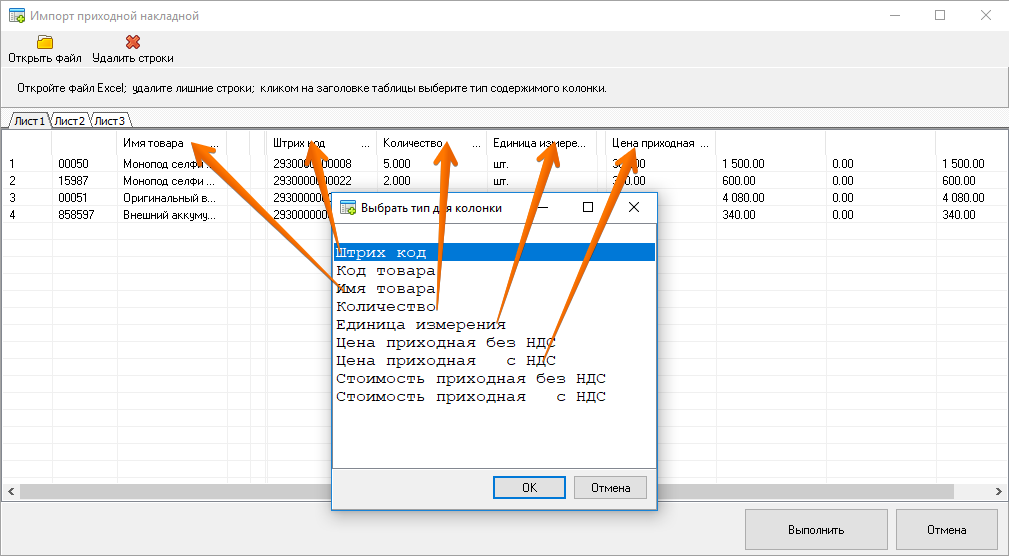The image size is (1009, 556).
Task: Click cell 858597 in row 4
Action: (x=84, y=215)
